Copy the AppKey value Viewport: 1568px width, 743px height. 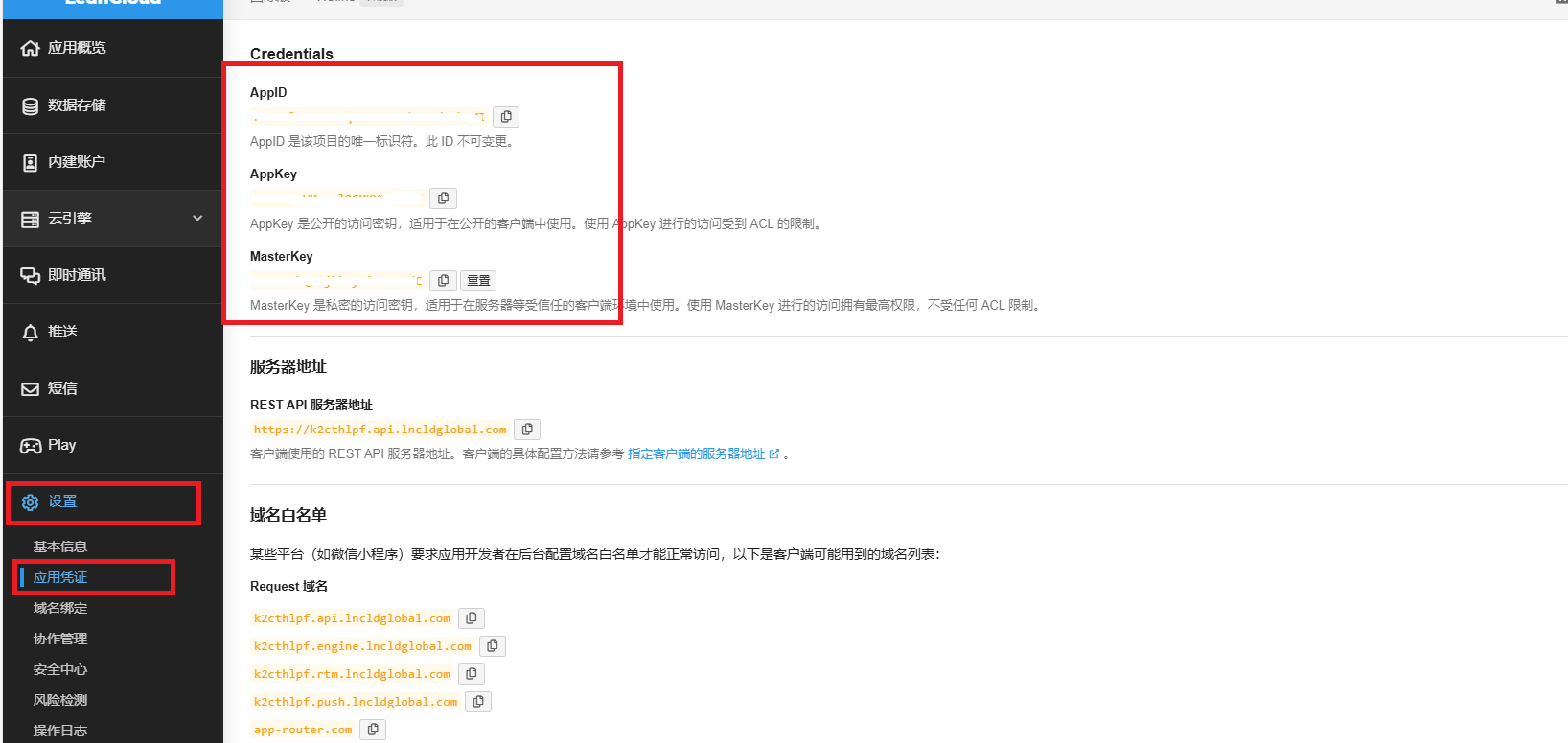pyautogui.click(x=443, y=198)
